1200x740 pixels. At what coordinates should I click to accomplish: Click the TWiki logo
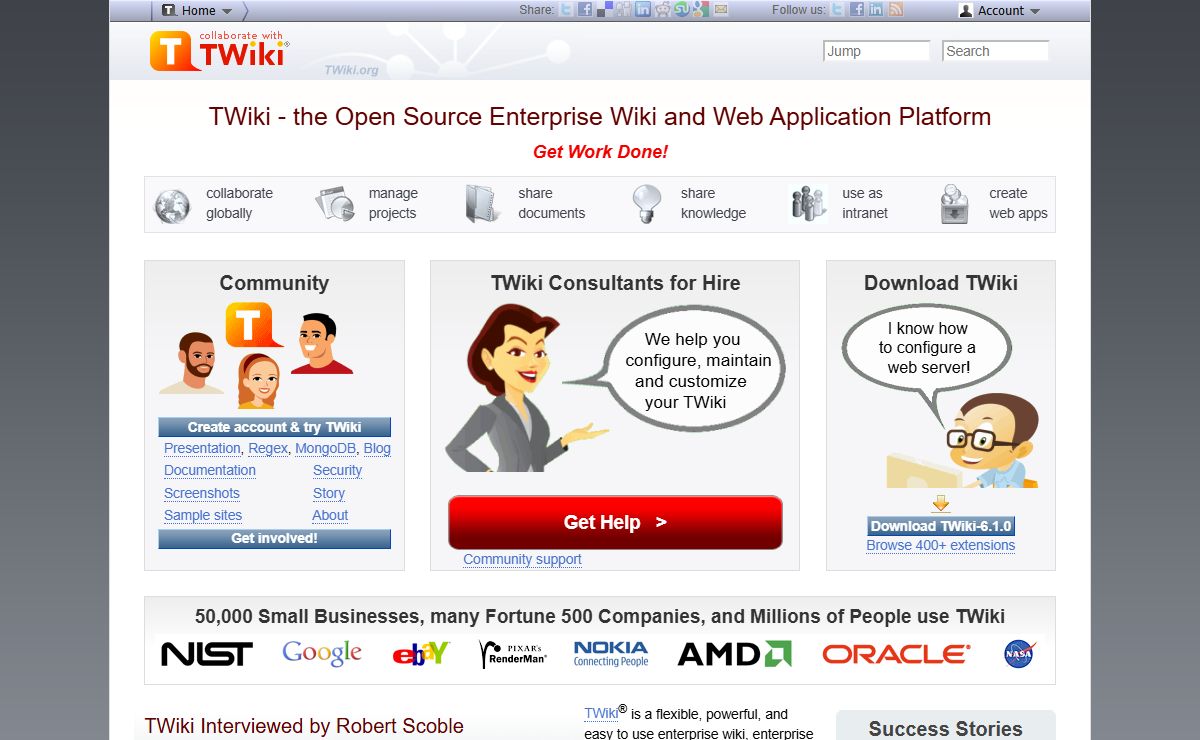(219, 50)
